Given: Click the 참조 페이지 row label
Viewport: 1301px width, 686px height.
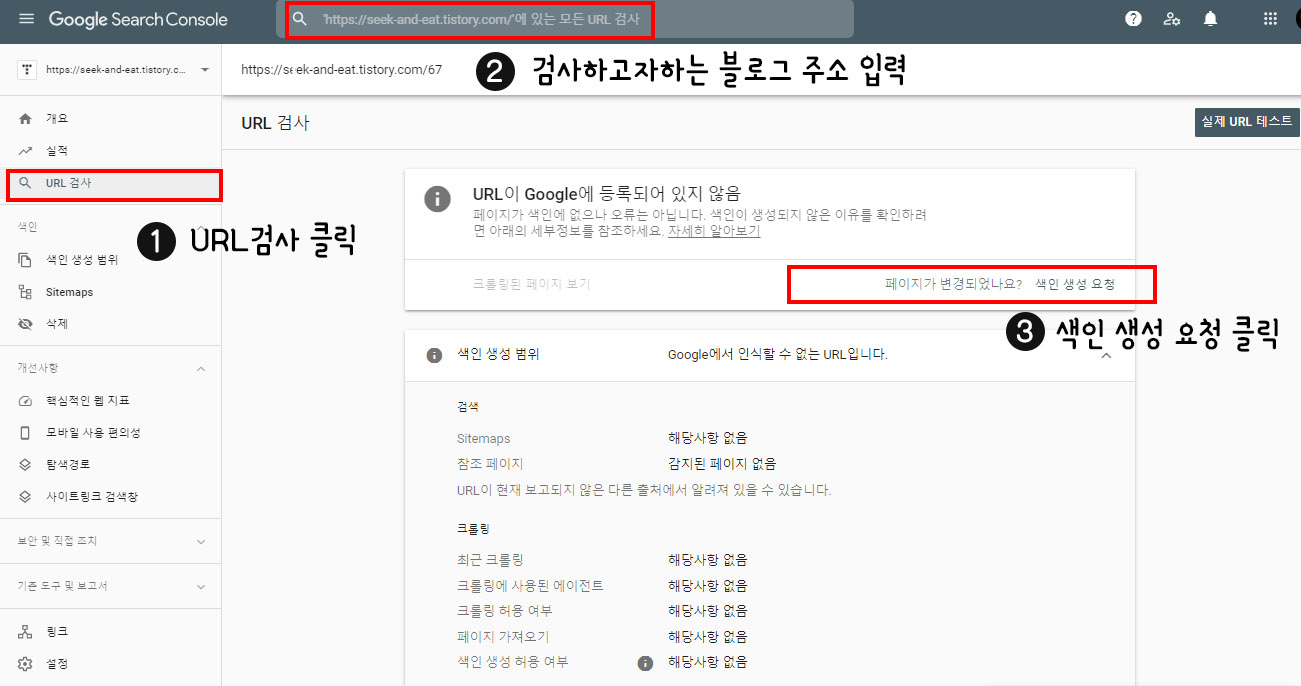Looking at the screenshot, I should pos(490,464).
